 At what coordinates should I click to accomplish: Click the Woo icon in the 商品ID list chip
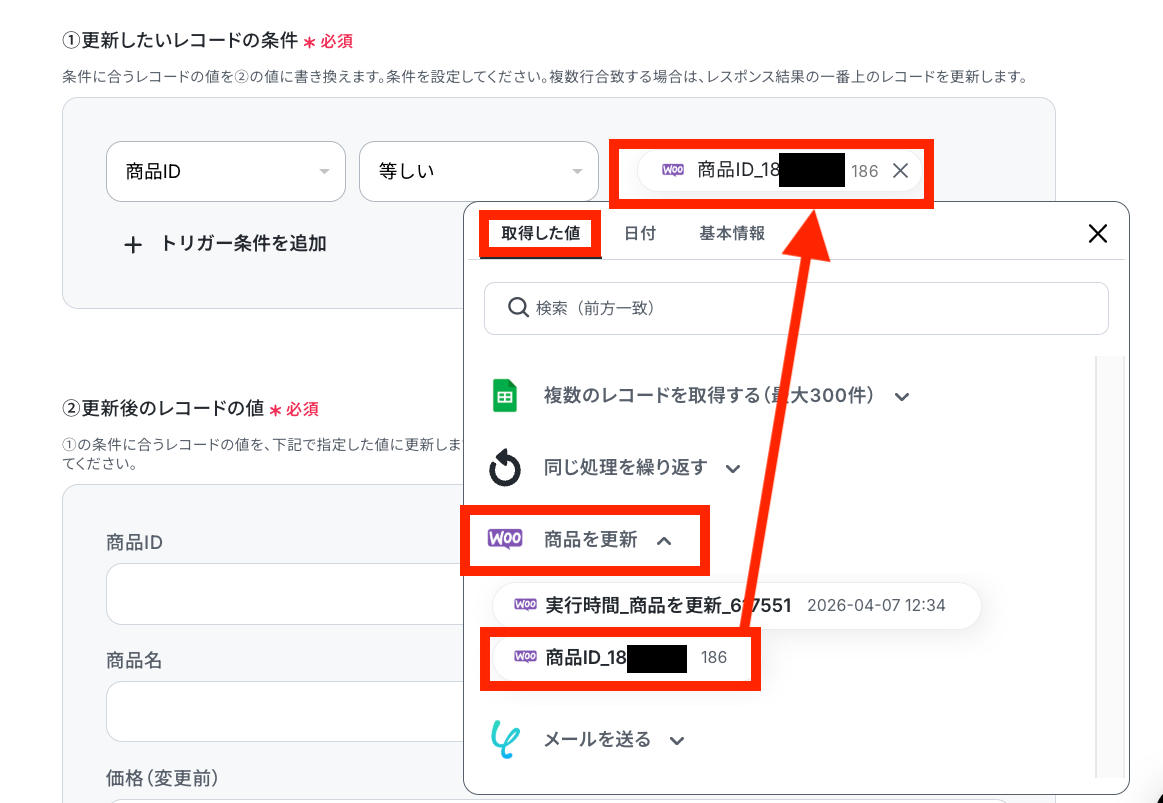click(525, 657)
